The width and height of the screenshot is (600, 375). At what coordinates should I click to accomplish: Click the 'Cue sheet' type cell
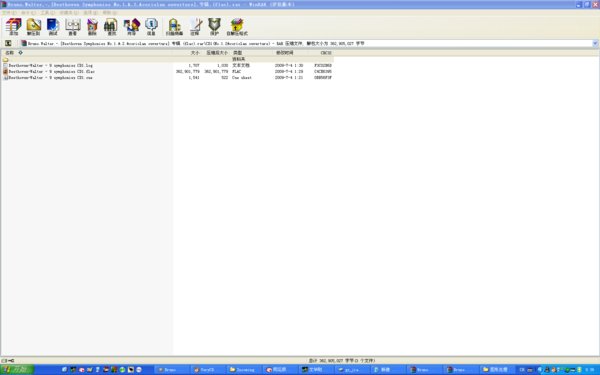[242, 78]
